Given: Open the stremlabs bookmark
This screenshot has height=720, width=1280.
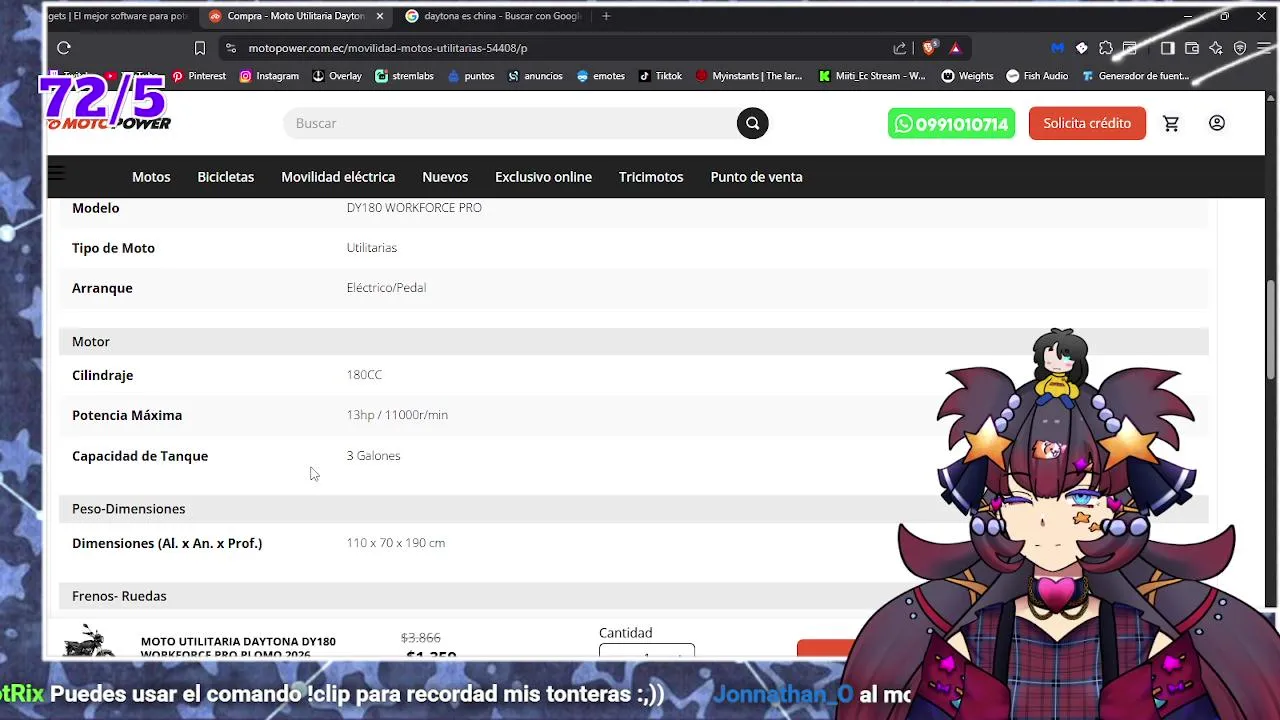Looking at the screenshot, I should point(404,76).
